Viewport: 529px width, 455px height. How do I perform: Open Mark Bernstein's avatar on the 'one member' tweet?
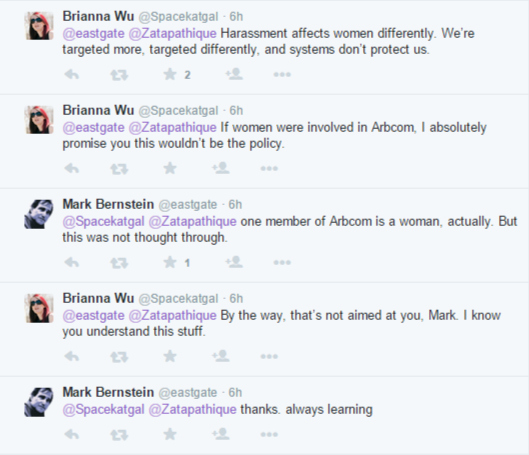click(39, 214)
